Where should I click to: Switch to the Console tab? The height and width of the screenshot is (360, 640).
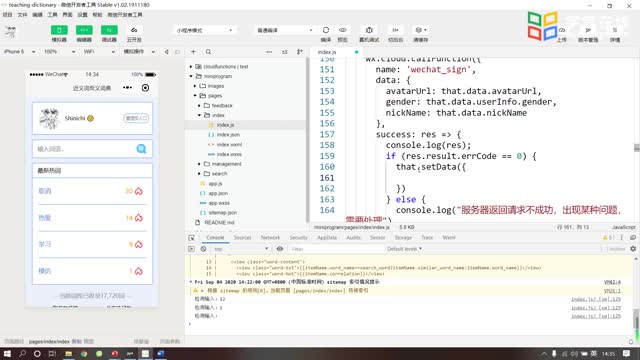215,238
